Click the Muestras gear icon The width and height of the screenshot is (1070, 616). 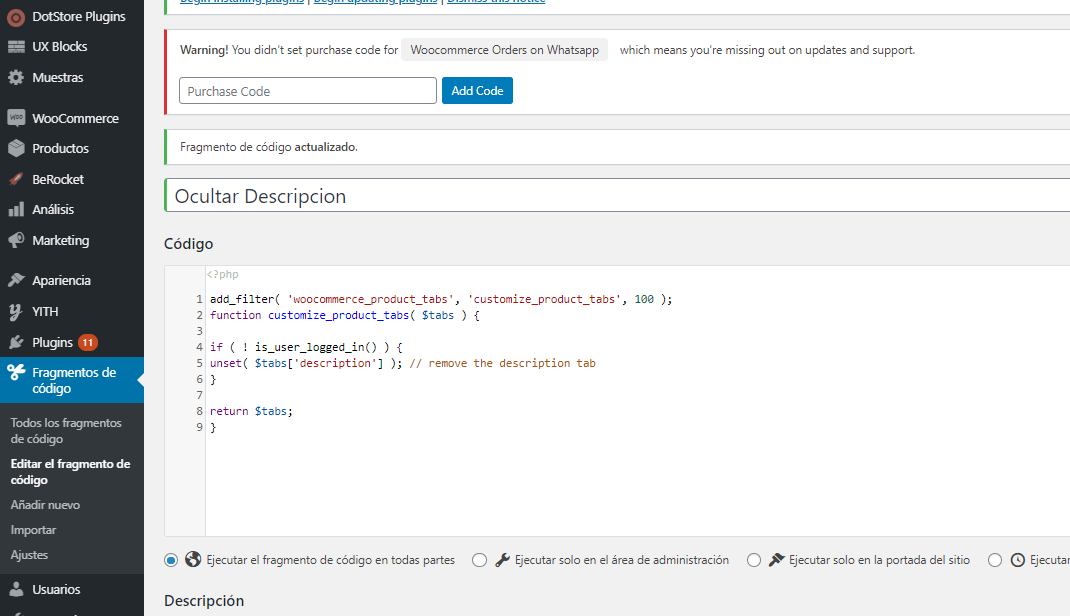coord(16,78)
